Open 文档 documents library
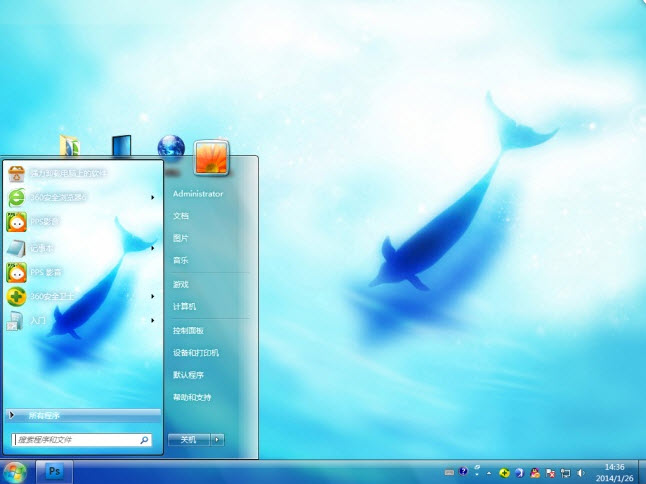This screenshot has width=646, height=484. pyautogui.click(x=181, y=216)
